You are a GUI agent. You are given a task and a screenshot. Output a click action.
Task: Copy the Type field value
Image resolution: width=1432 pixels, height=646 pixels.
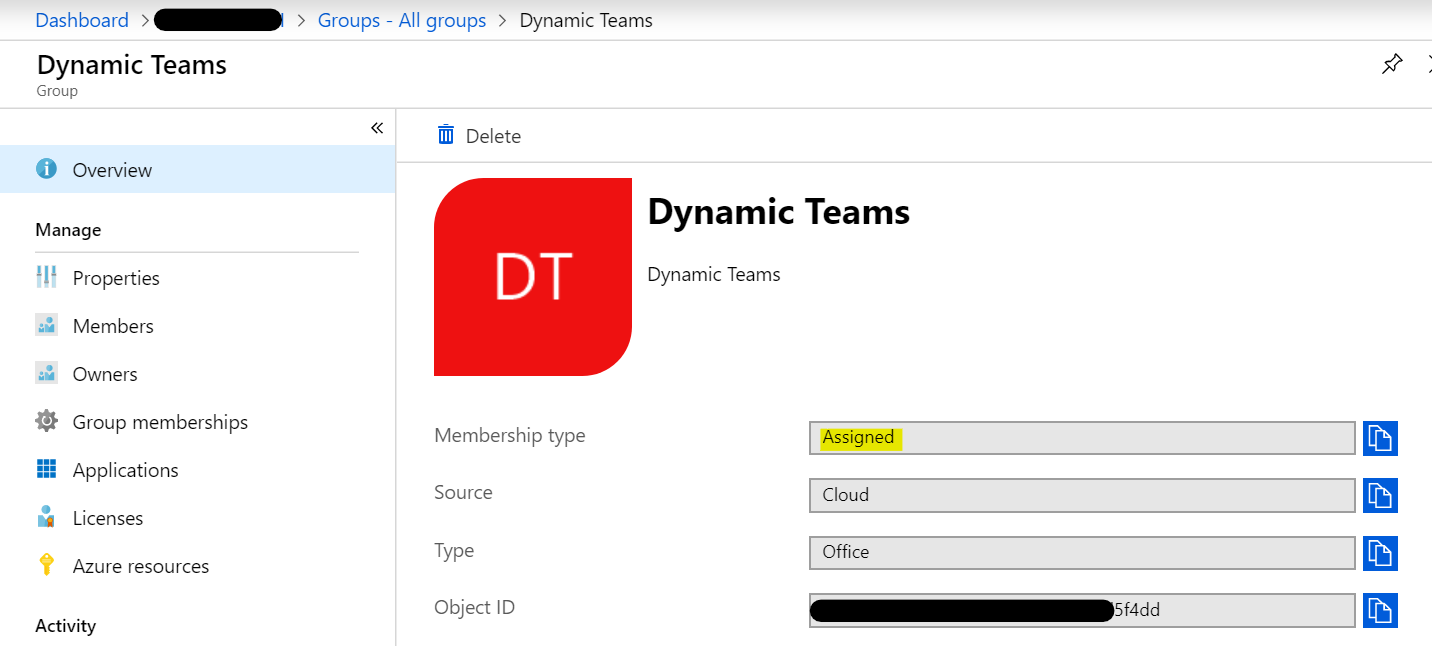tap(1380, 552)
